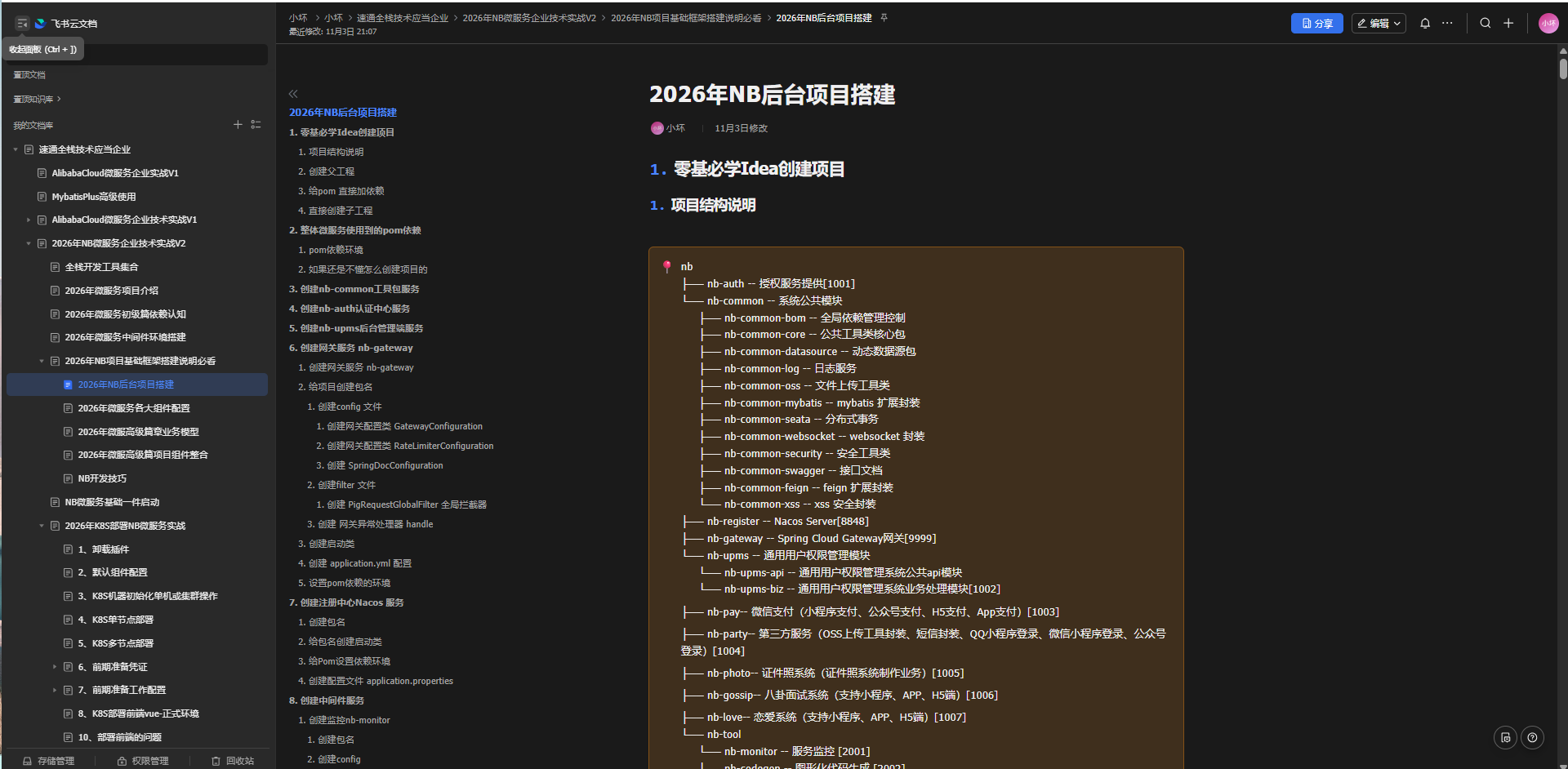Collapse the 2026年K8S部署NB微服务实战 node
Screen dimensions: 1568x769
coord(42,527)
